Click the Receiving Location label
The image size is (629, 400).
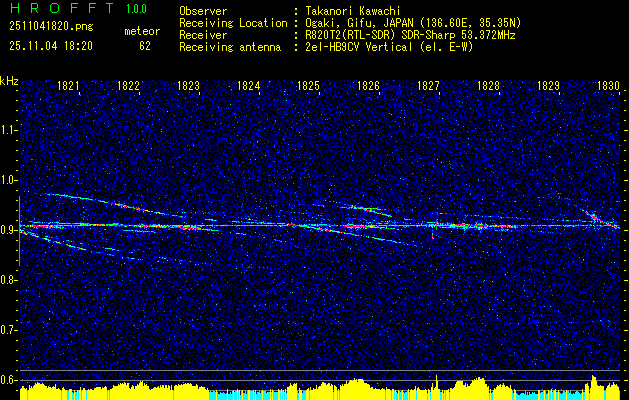pos(233,23)
